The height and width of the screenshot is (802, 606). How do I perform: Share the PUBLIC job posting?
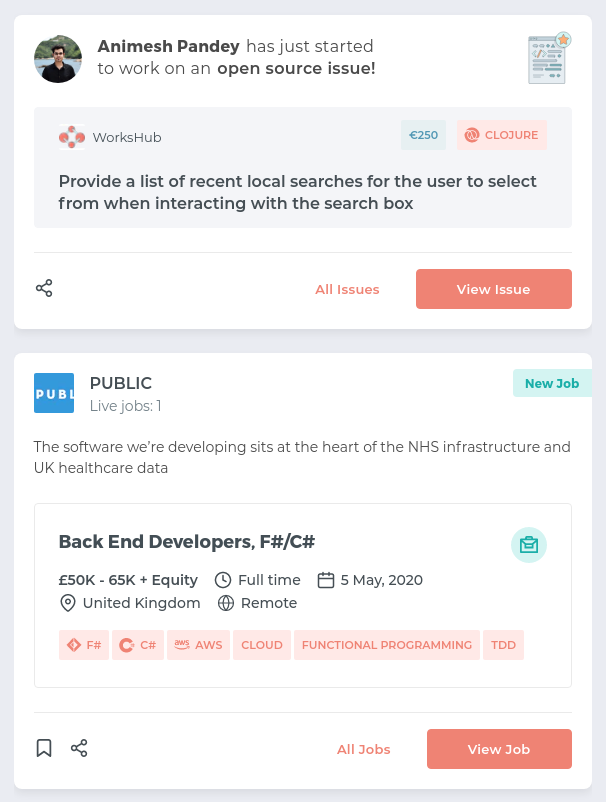click(x=79, y=748)
